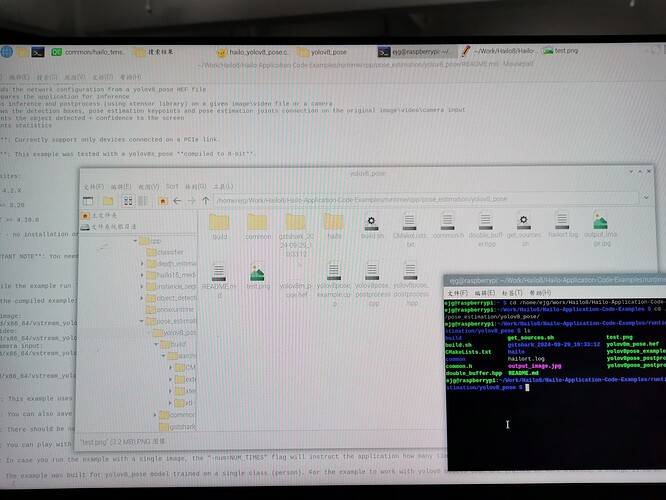Select onnxruntime folder in tree
Image resolution: width=666 pixels, height=500 pixels.
click(170, 310)
